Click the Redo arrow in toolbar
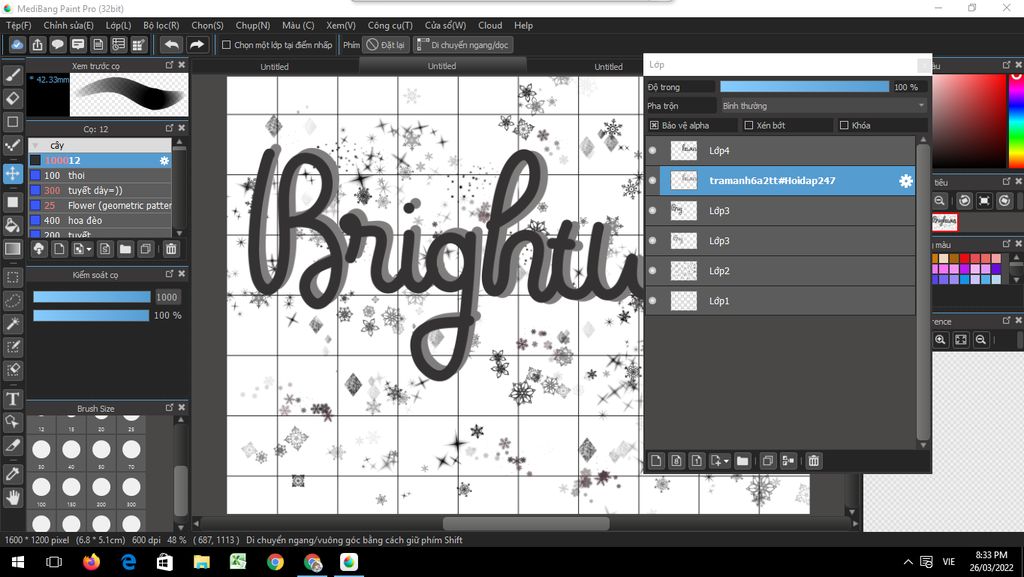 [x=197, y=44]
